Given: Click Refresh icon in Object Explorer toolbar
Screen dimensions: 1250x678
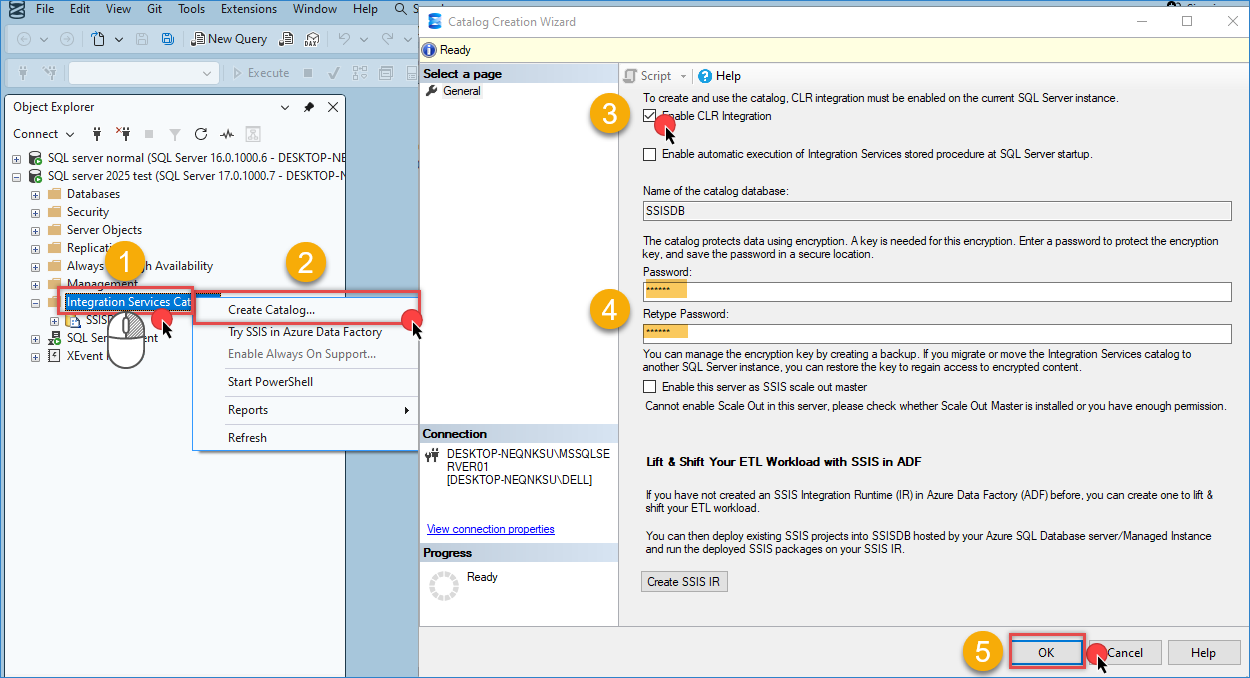Looking at the screenshot, I should click(x=201, y=134).
